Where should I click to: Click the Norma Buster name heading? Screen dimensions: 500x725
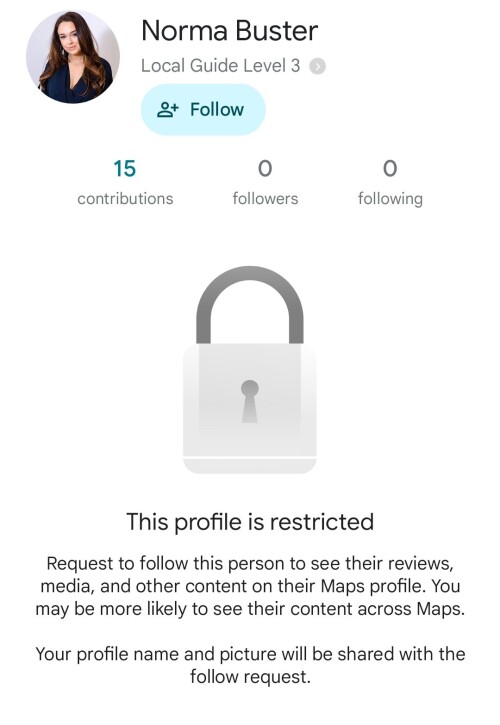coord(230,31)
